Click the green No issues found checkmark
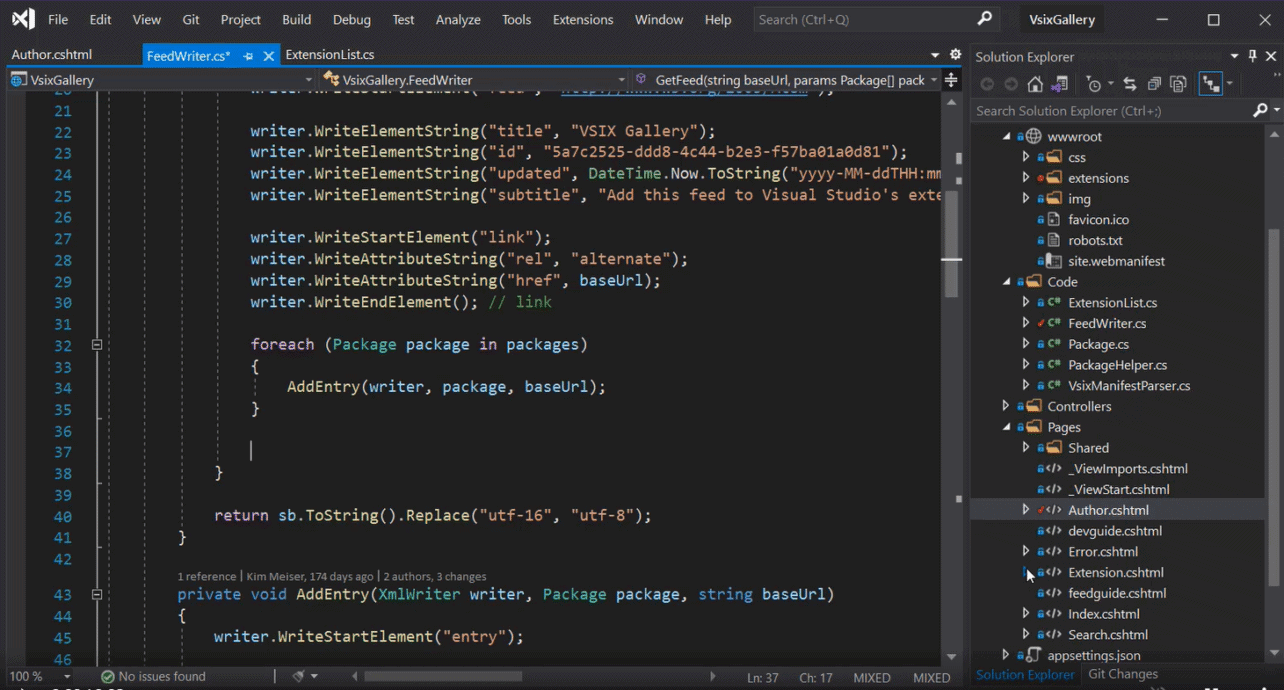1284x690 pixels. (108, 677)
